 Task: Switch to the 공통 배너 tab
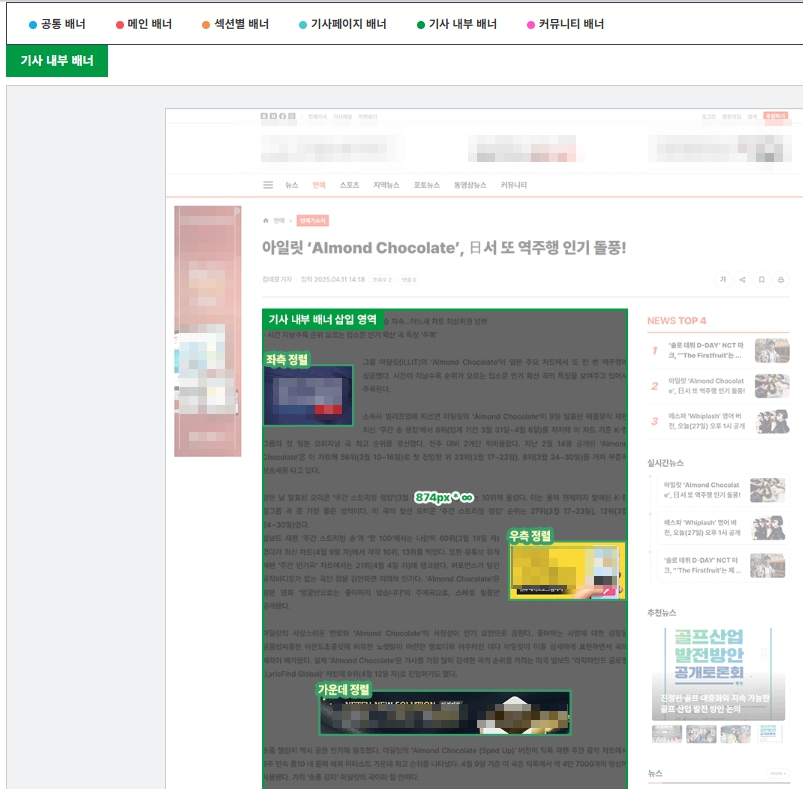click(57, 24)
